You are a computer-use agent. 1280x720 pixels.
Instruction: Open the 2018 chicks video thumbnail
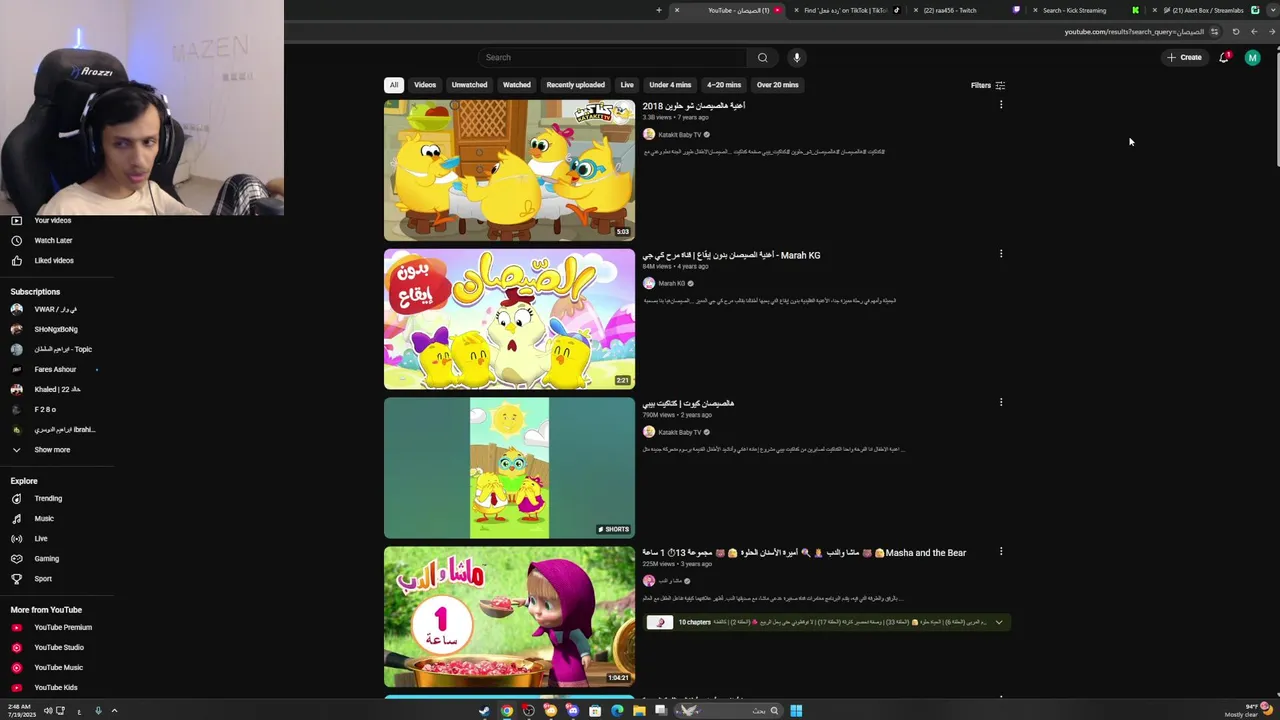coord(509,170)
